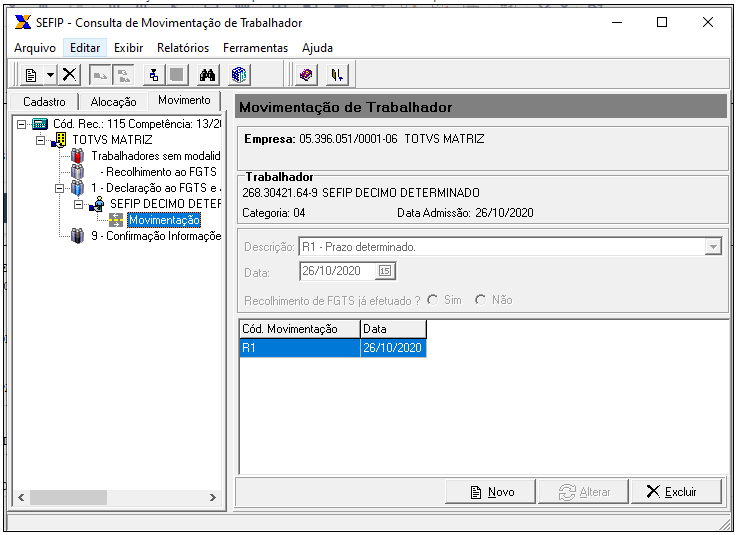This screenshot has height=535, width=738.
Task: Click the 268.30421.64-9 SEFIP DECIMO DETERMINADO text
Action: [x=361, y=193]
